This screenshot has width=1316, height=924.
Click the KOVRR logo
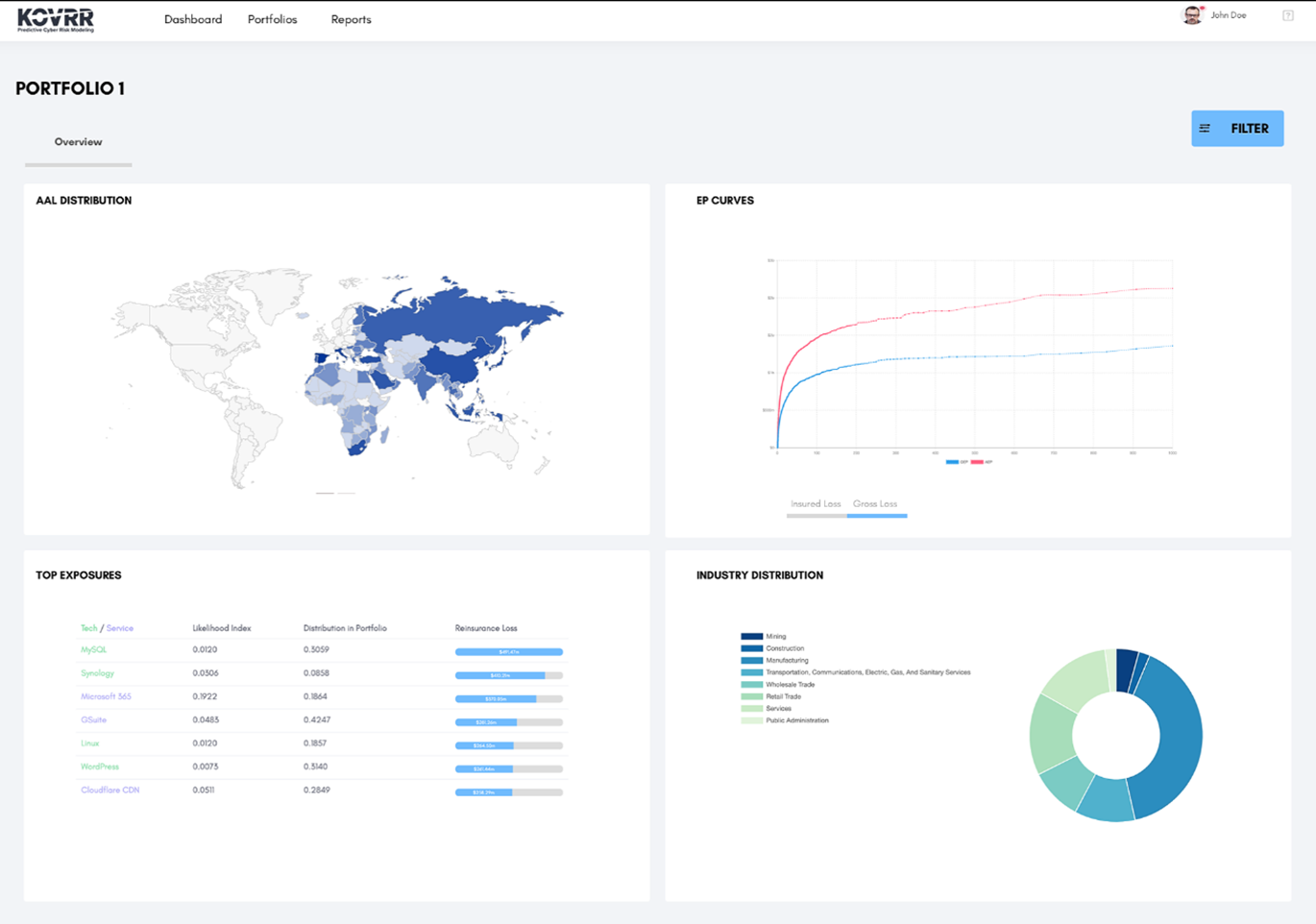[56, 20]
